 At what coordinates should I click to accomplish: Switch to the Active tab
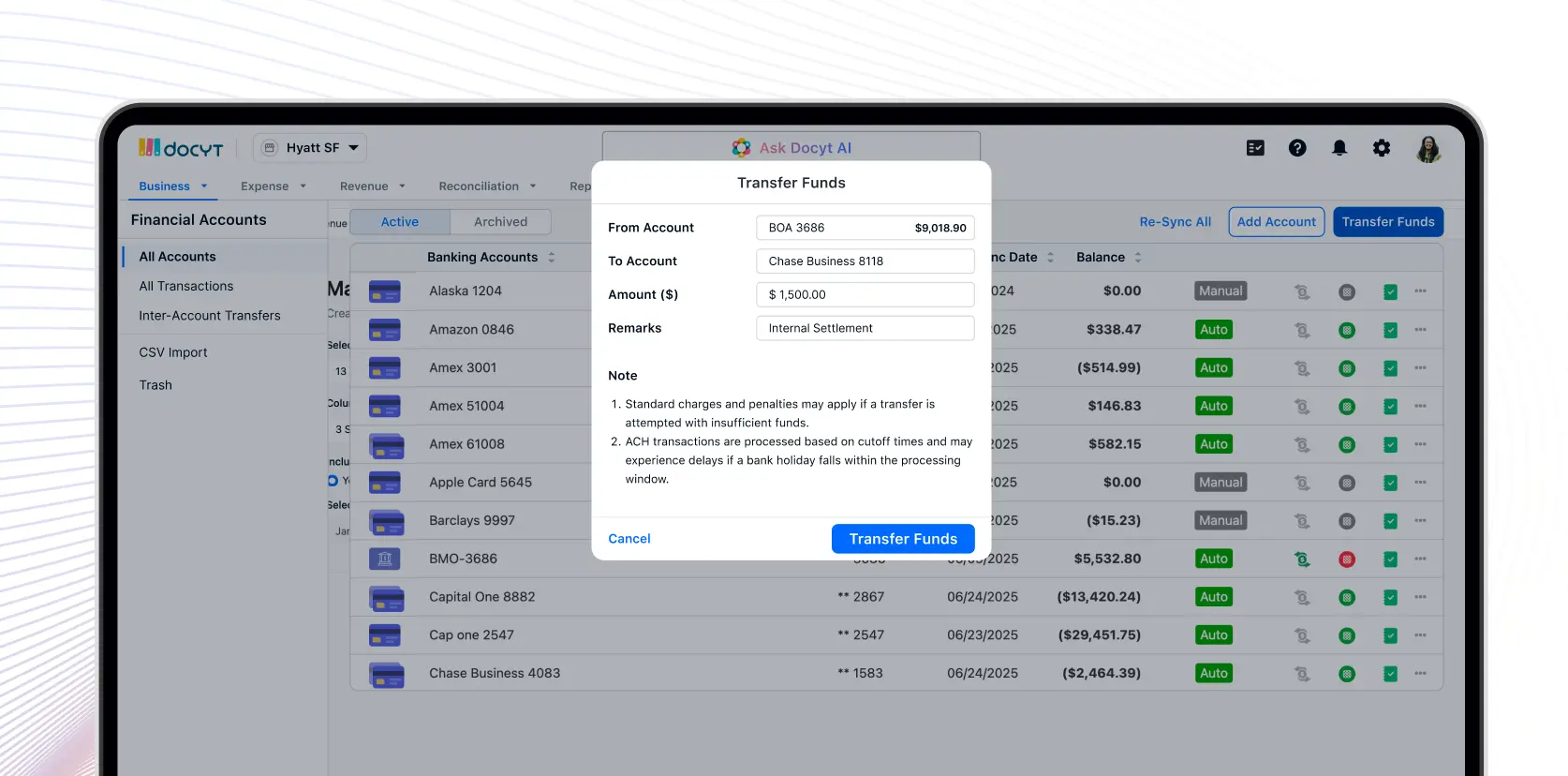pos(400,222)
